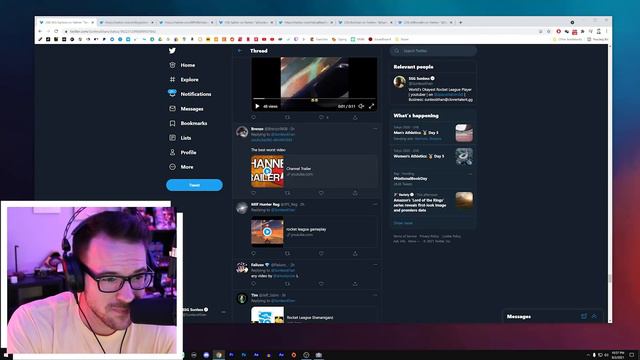This screenshot has width=640, height=360.
Task: Retweet the Channel Trailer tweet
Action: pyautogui.click(x=287, y=193)
